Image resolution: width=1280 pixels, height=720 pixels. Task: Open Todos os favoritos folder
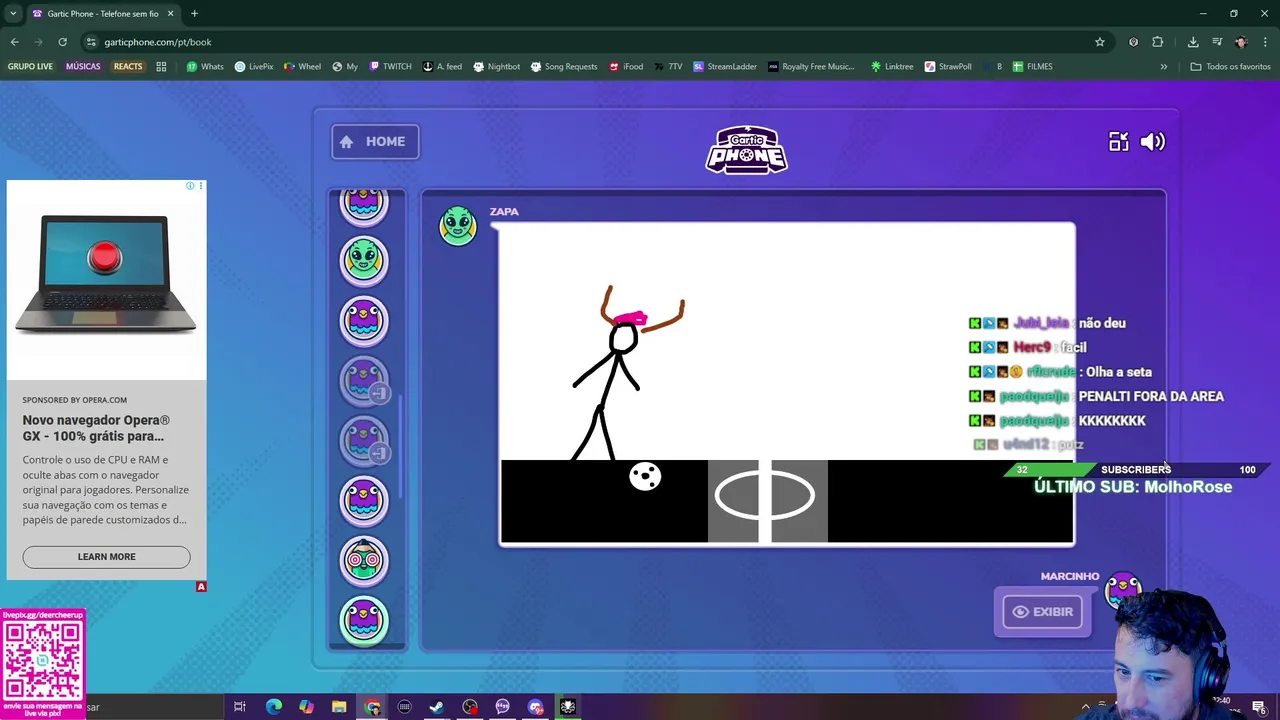coord(1230,67)
